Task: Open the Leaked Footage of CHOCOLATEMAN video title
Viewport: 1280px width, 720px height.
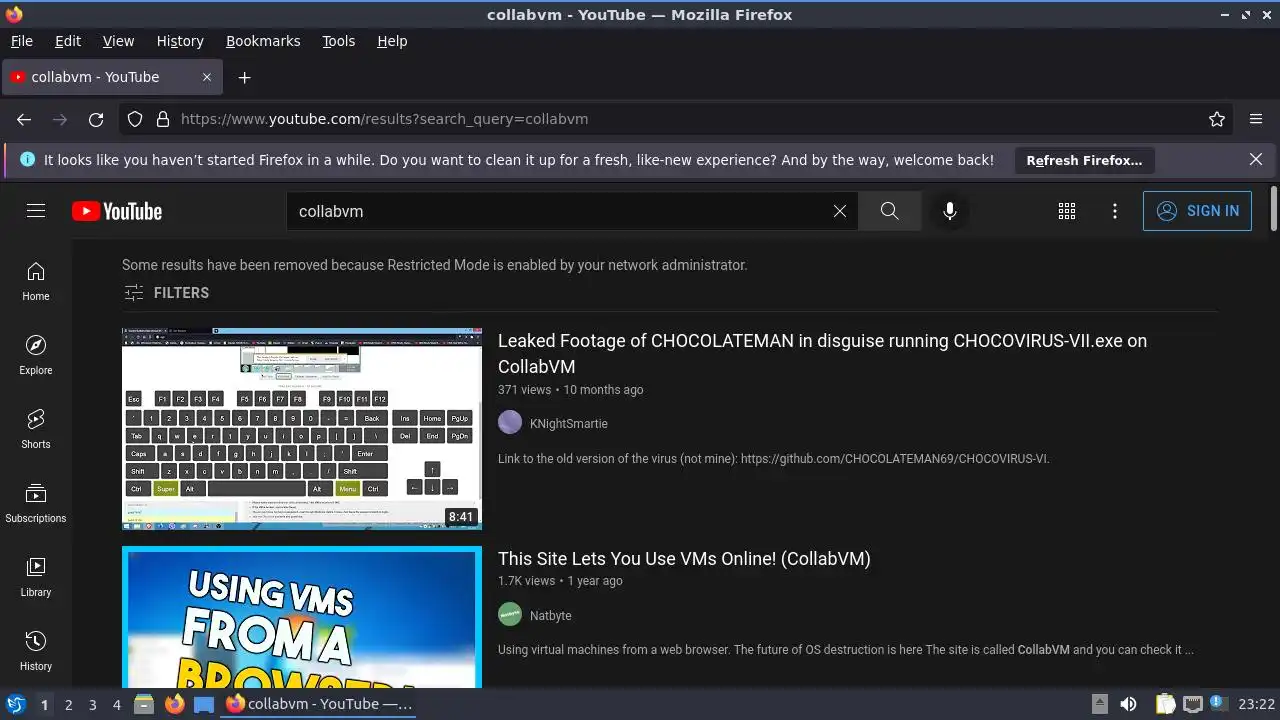Action: click(822, 353)
